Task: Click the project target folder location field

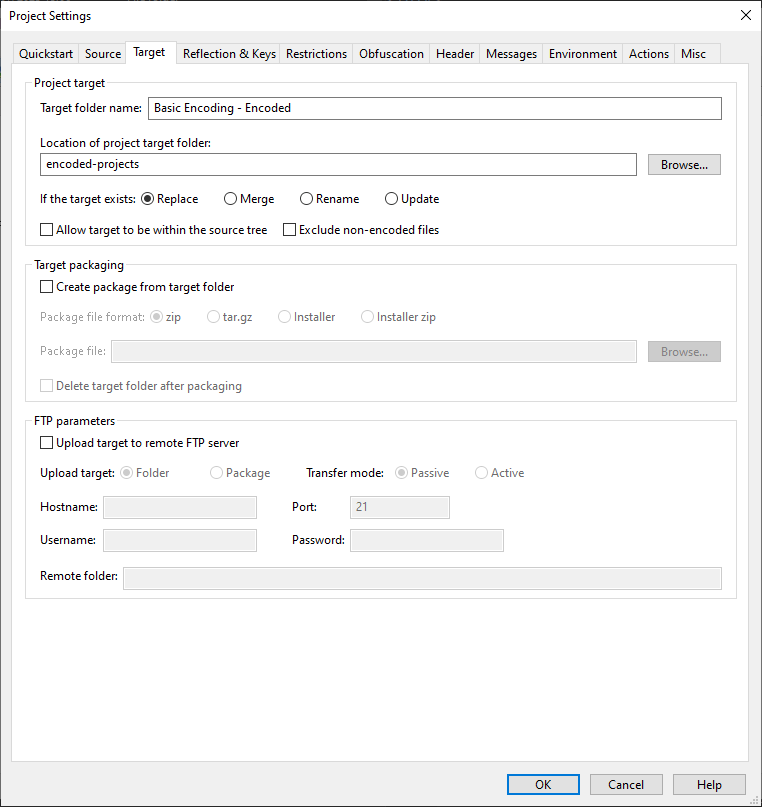Action: coord(338,165)
